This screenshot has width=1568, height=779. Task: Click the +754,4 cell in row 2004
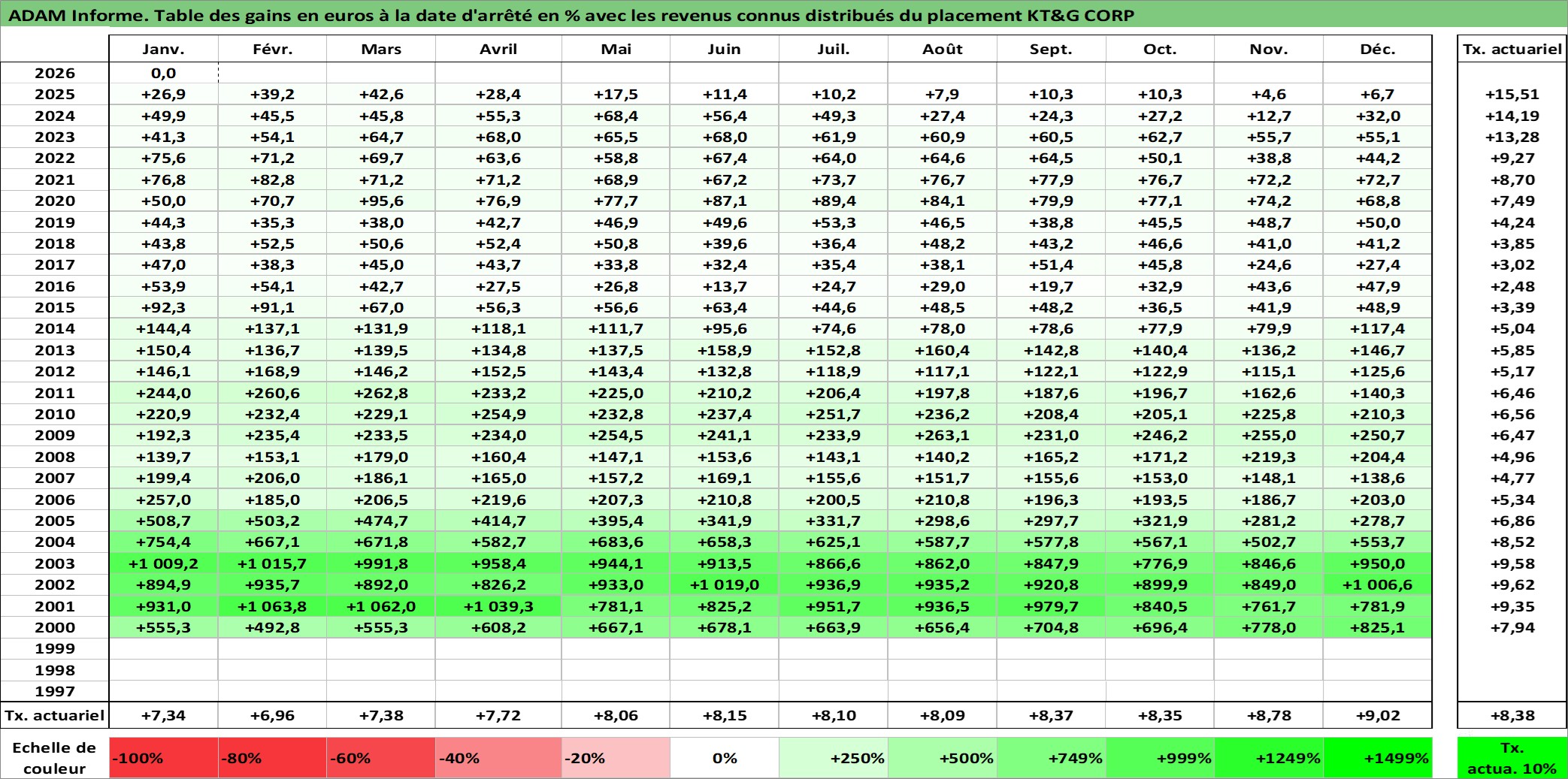(x=164, y=542)
